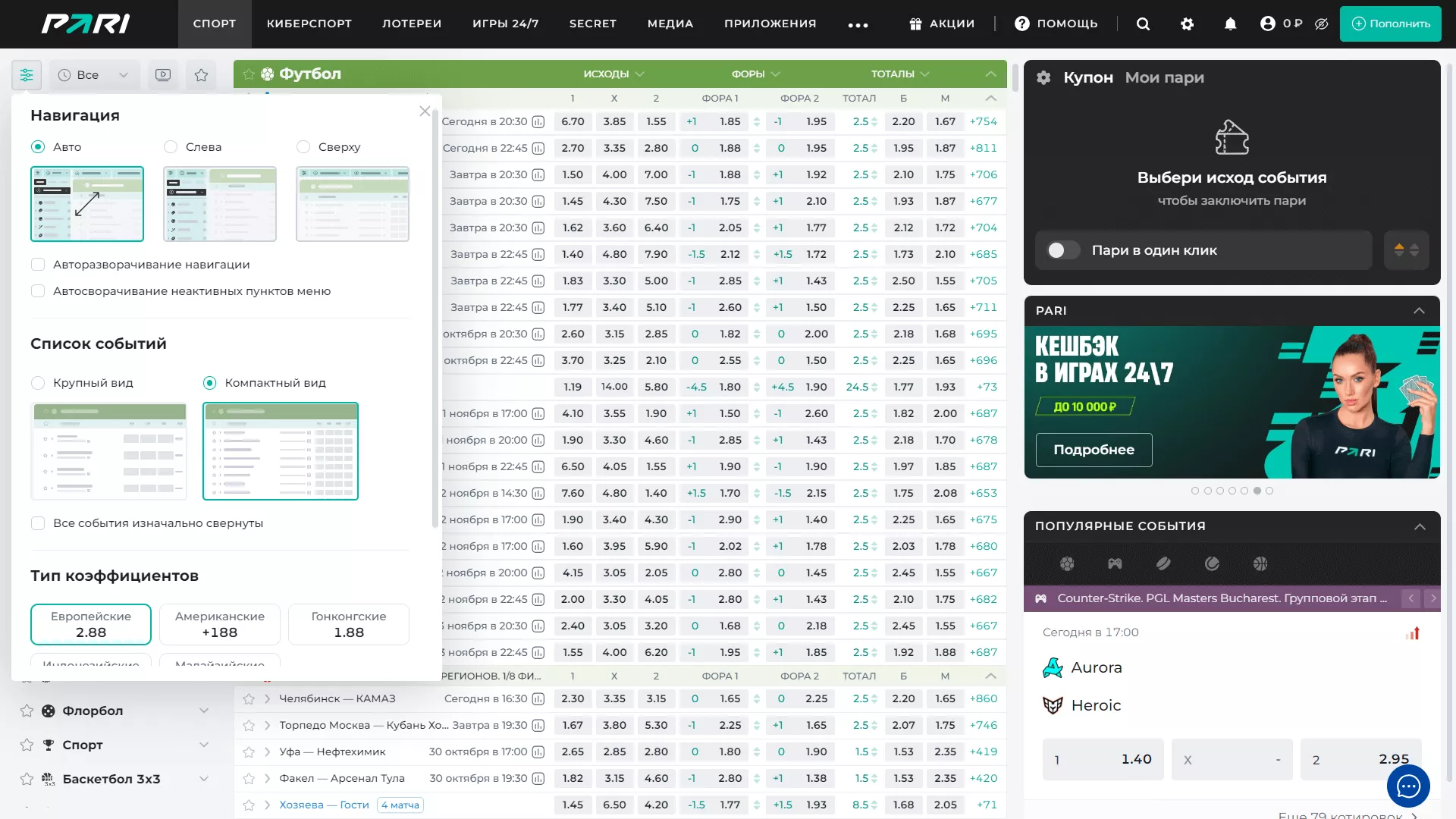The image size is (1456, 819).
Task: Open the Все time filter dropdown
Action: tap(94, 74)
